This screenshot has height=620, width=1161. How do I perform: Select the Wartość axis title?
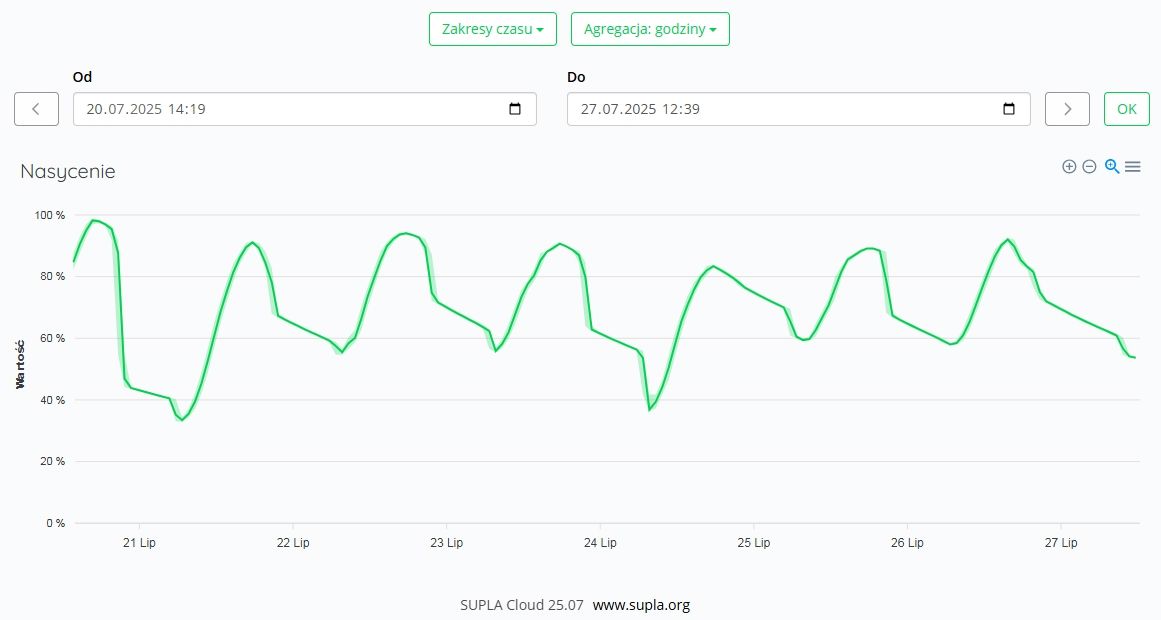20,364
